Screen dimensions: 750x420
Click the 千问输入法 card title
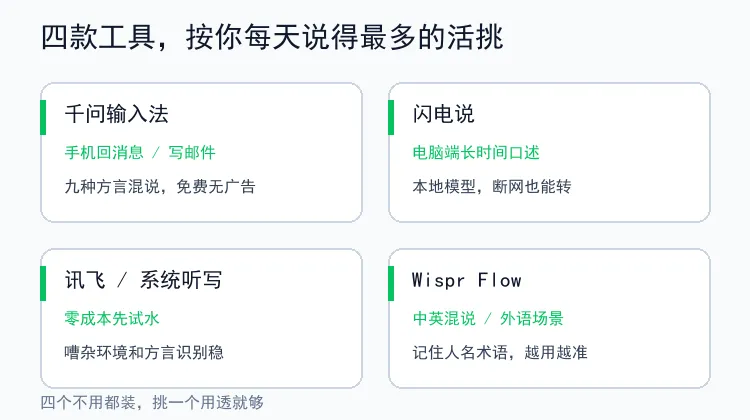pos(117,114)
